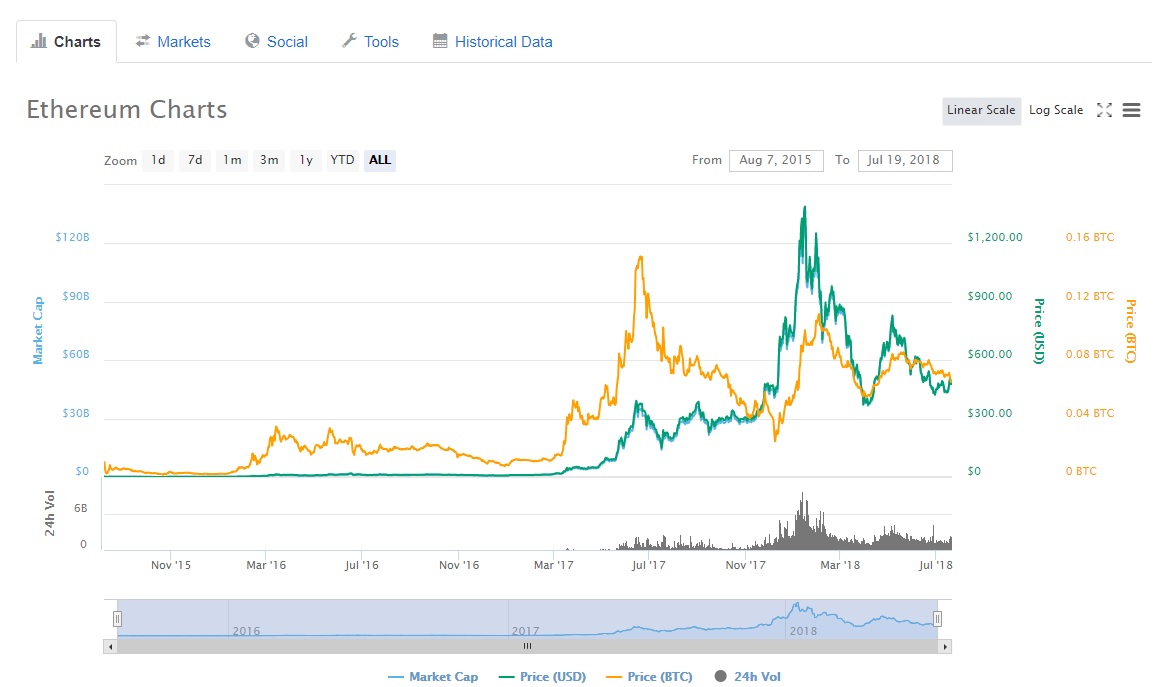Click the 0.16 BTC axis label
1169x687 pixels.
pyautogui.click(x=1089, y=237)
